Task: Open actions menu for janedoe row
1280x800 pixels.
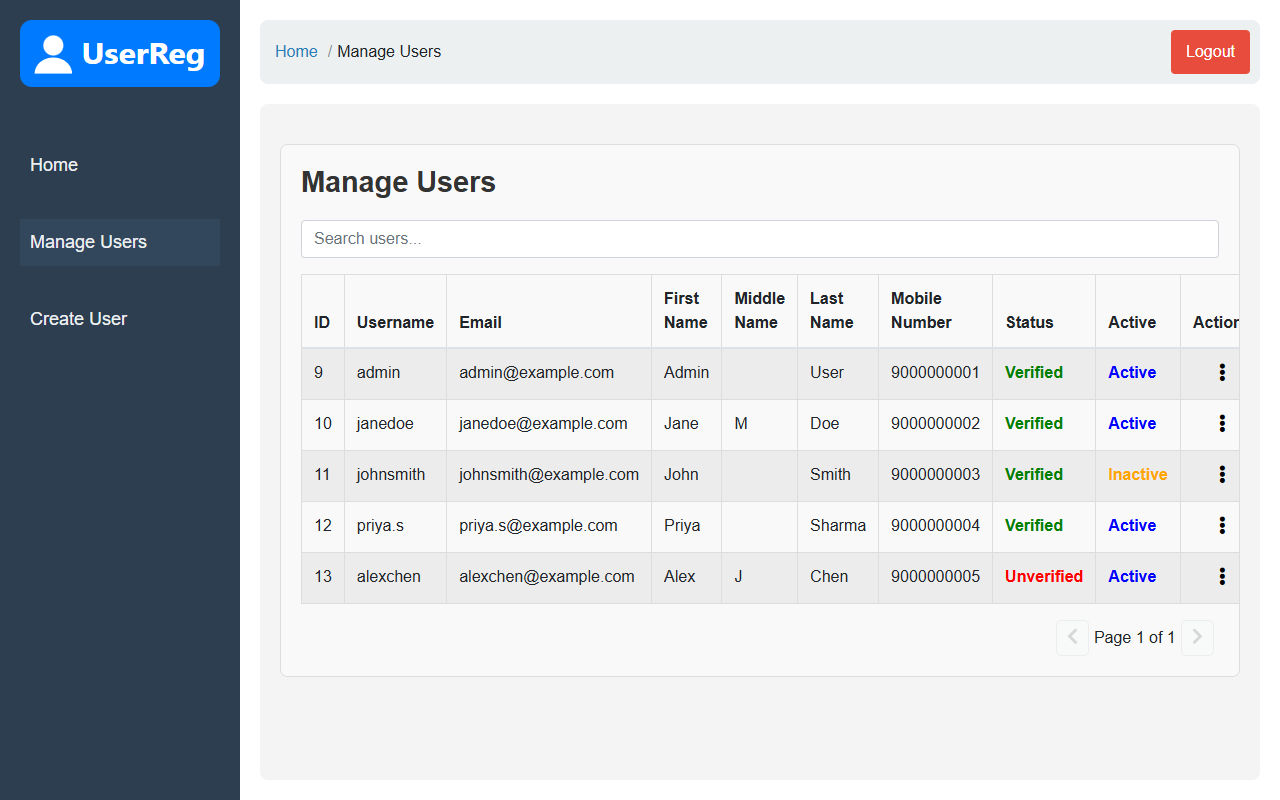Action: coord(1222,423)
